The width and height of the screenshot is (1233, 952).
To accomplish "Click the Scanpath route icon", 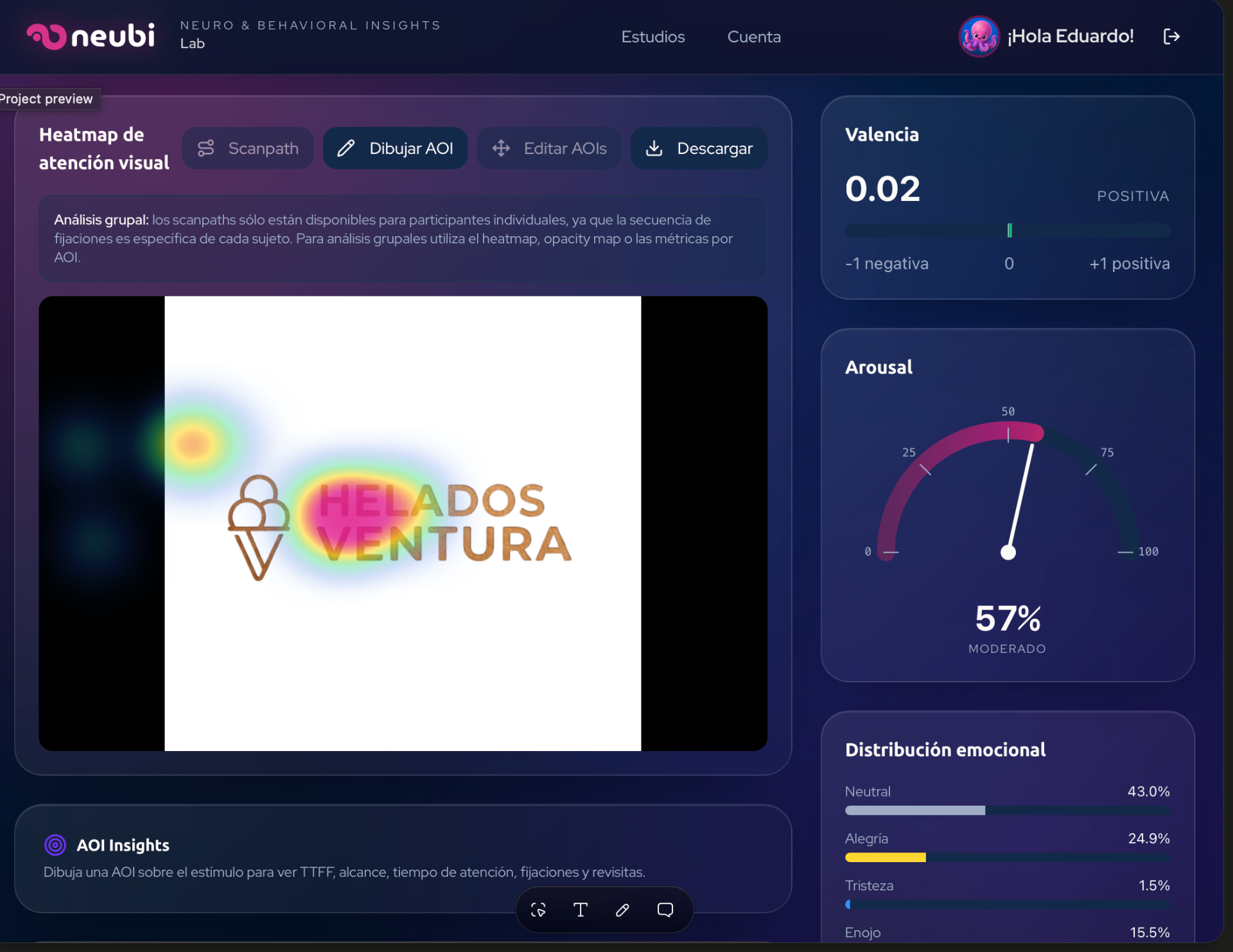I will click(x=205, y=148).
